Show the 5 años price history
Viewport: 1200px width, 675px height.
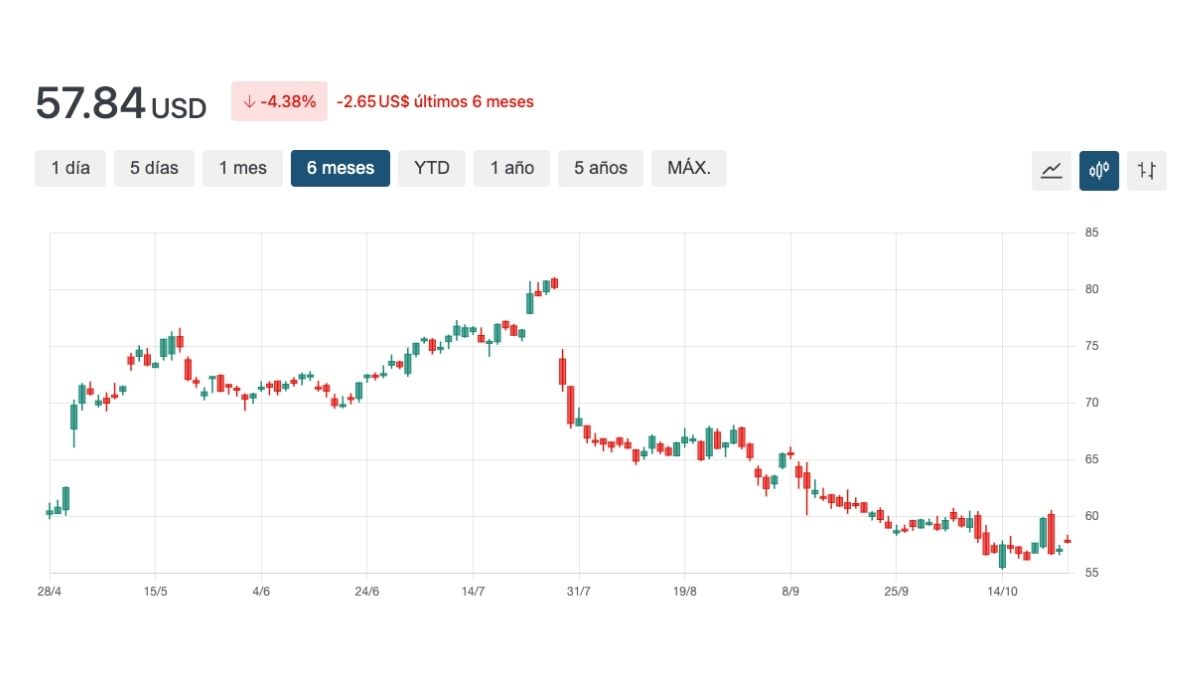coord(601,168)
